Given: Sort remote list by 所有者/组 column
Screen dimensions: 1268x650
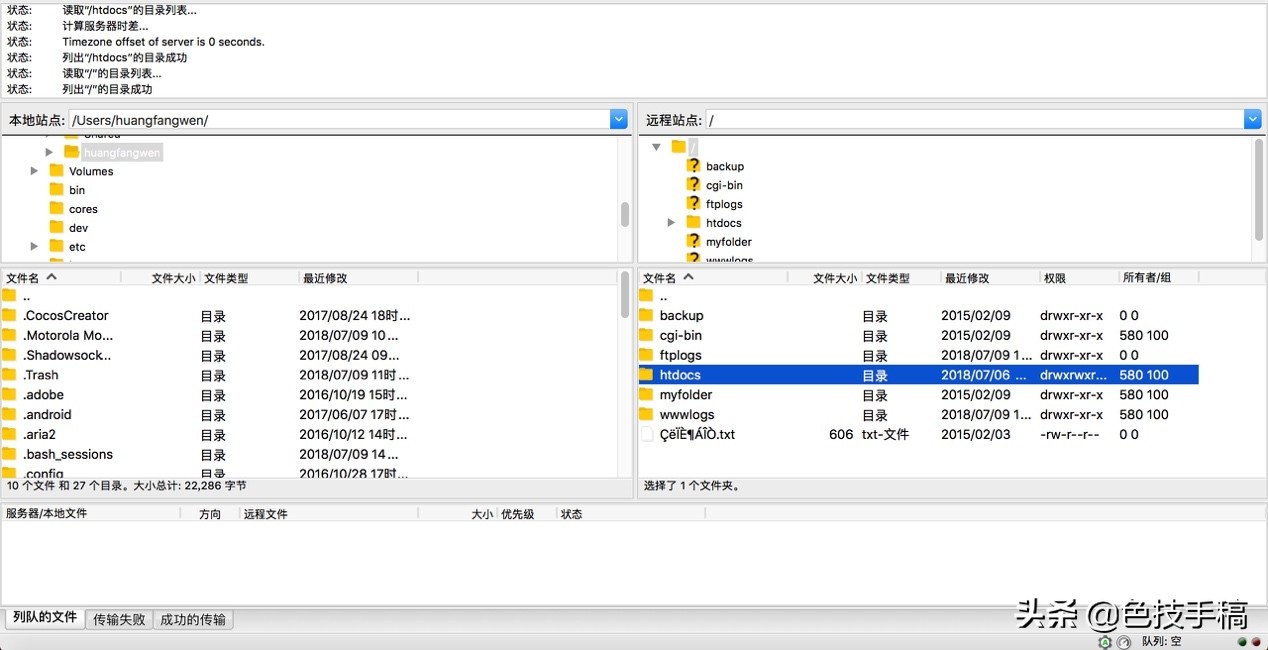Looking at the screenshot, I should point(1158,278).
